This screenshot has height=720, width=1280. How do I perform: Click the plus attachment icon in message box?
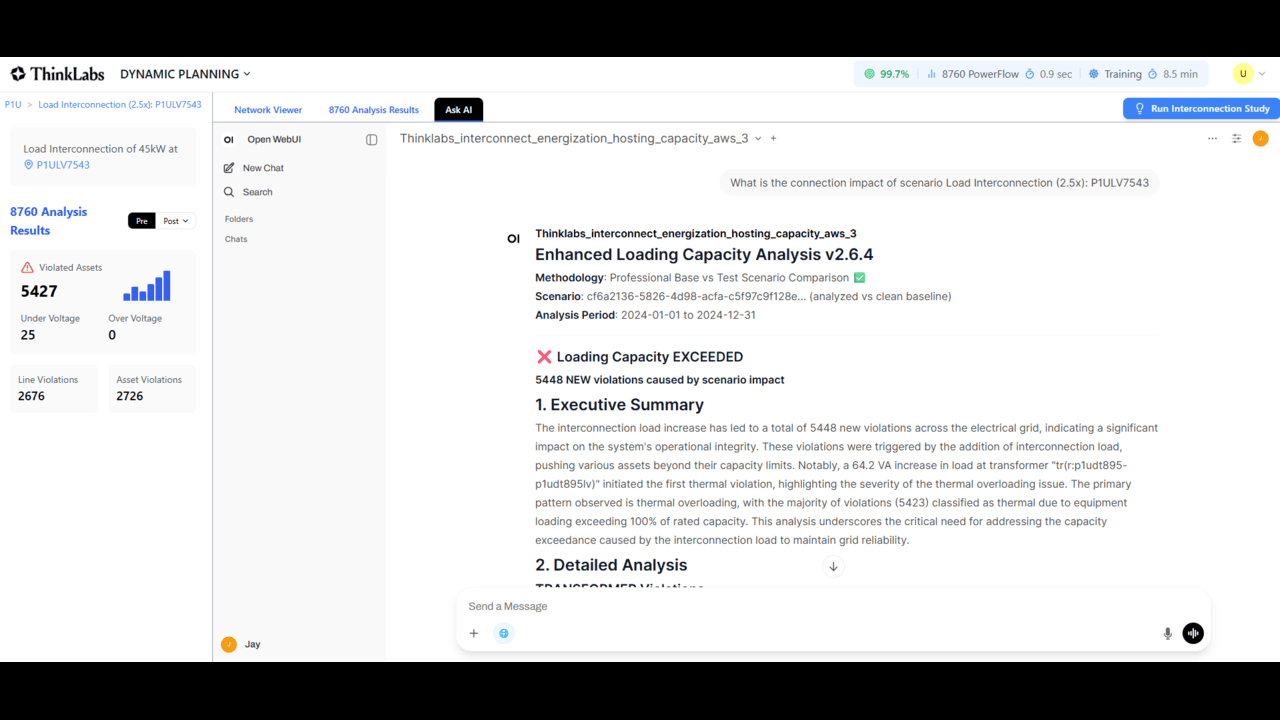[474, 633]
